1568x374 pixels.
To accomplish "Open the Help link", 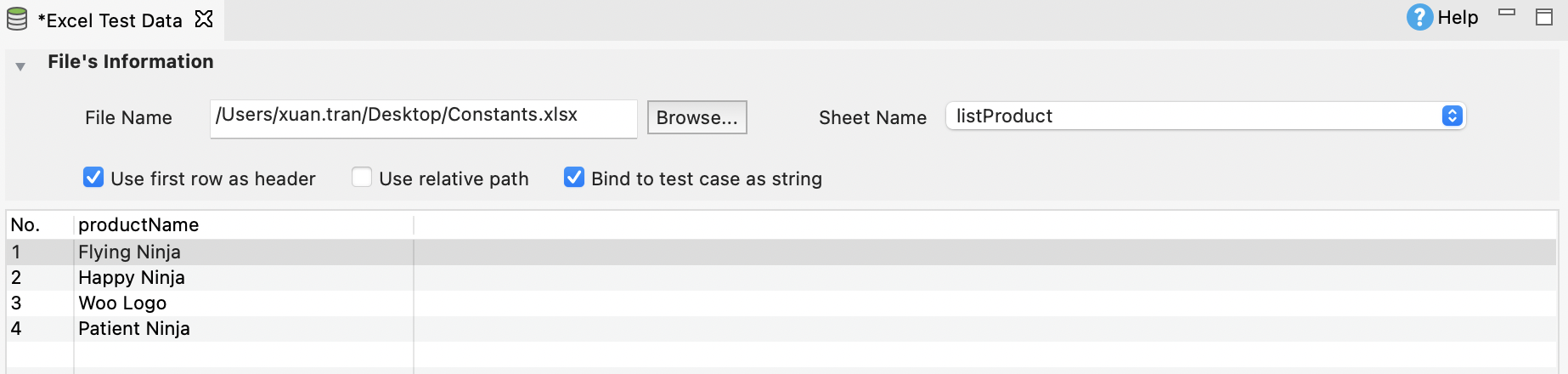I will (1458, 18).
